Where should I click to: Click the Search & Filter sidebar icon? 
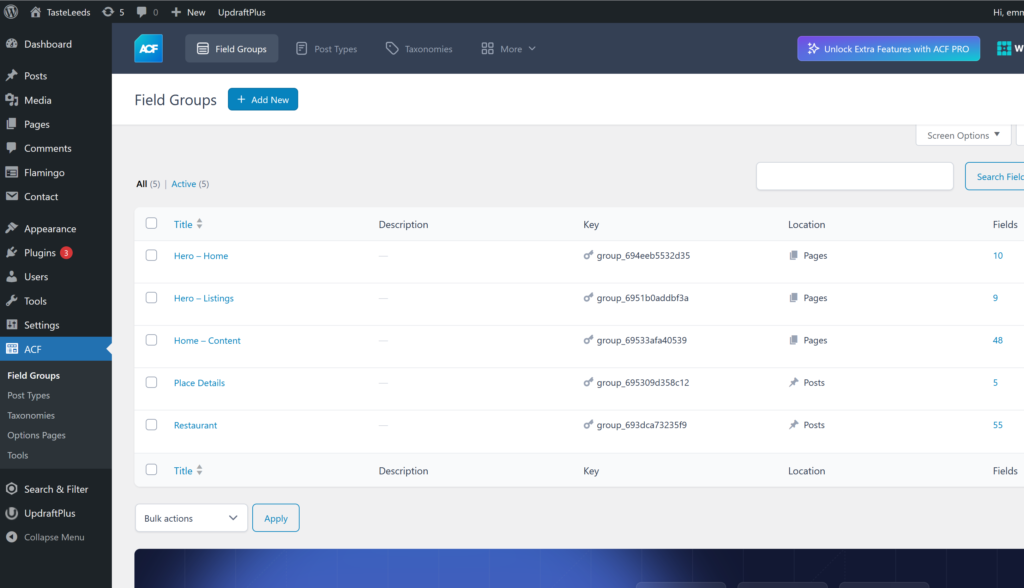click(12, 489)
